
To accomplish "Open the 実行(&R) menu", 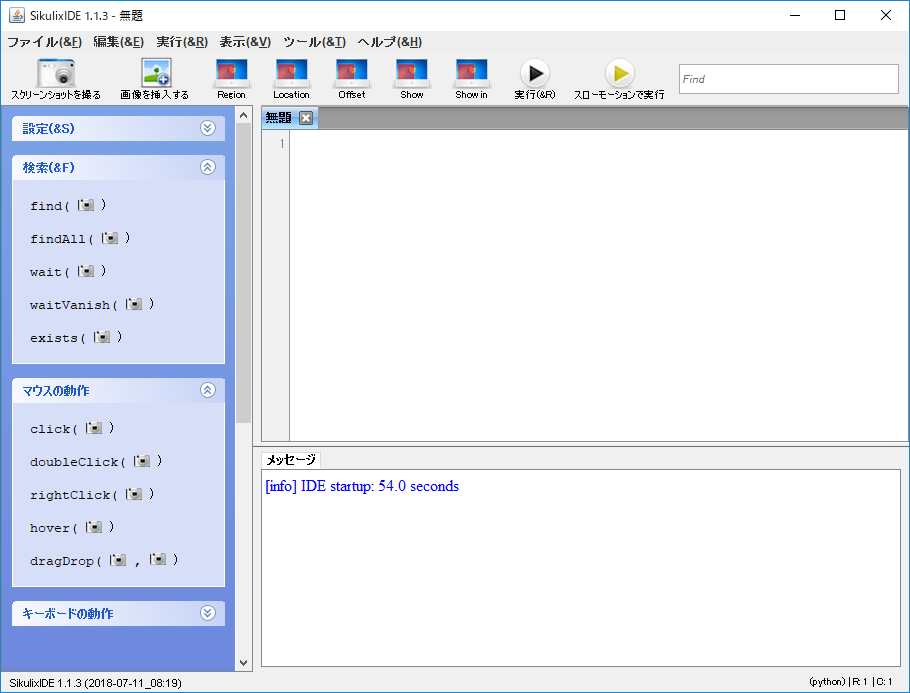I will click(x=182, y=42).
